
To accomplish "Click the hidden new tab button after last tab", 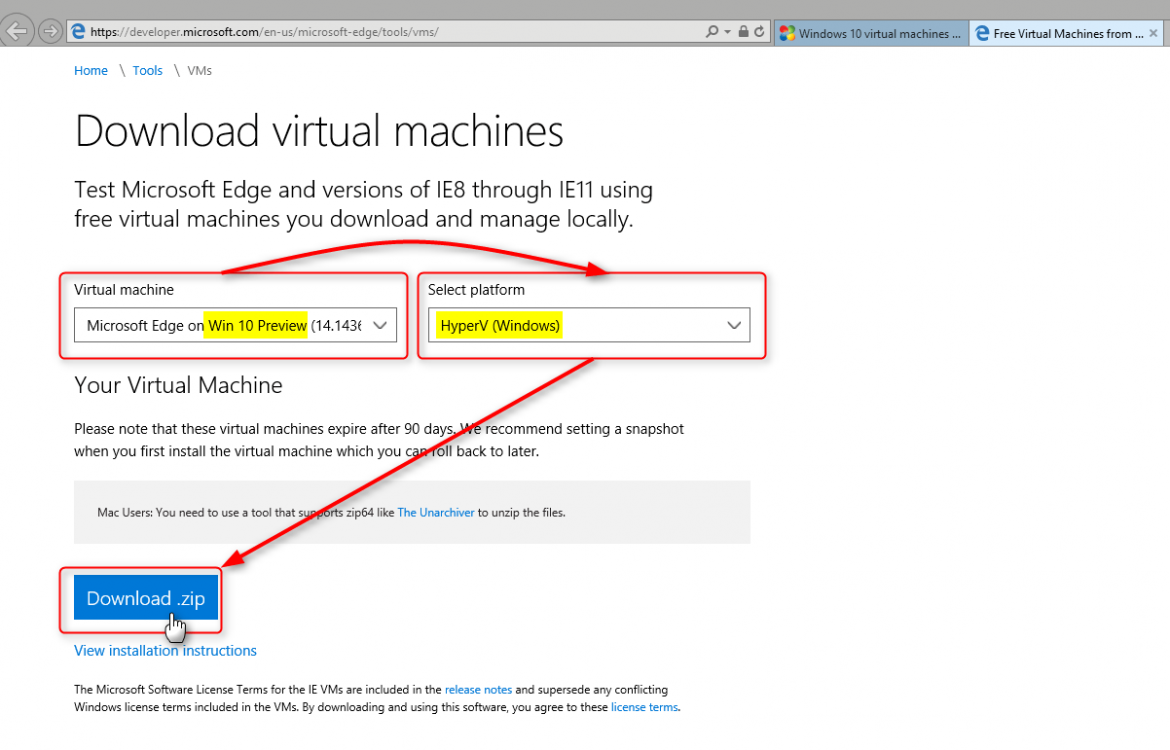I will (x=1167, y=34).
